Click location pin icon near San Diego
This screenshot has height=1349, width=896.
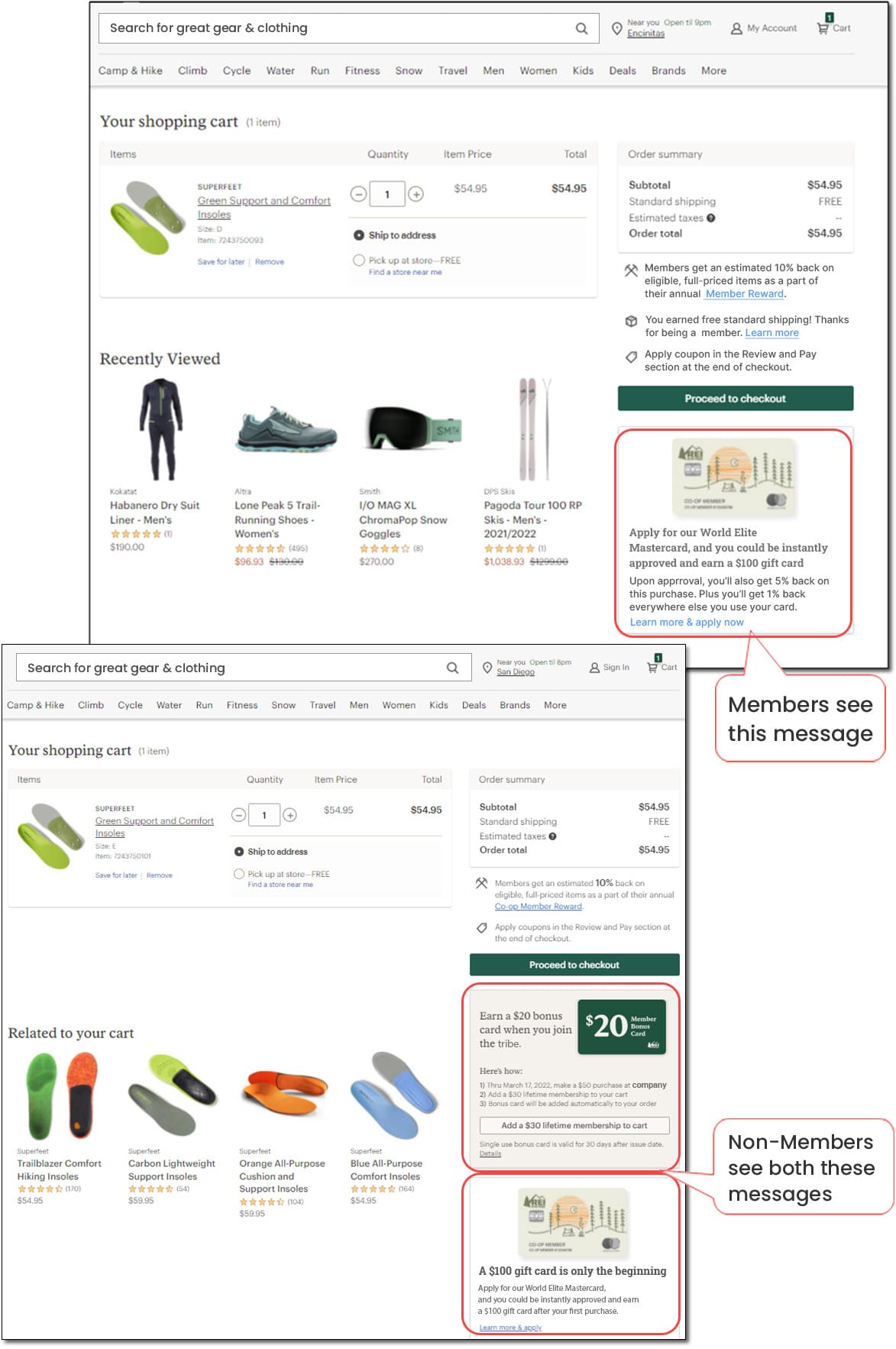(487, 668)
